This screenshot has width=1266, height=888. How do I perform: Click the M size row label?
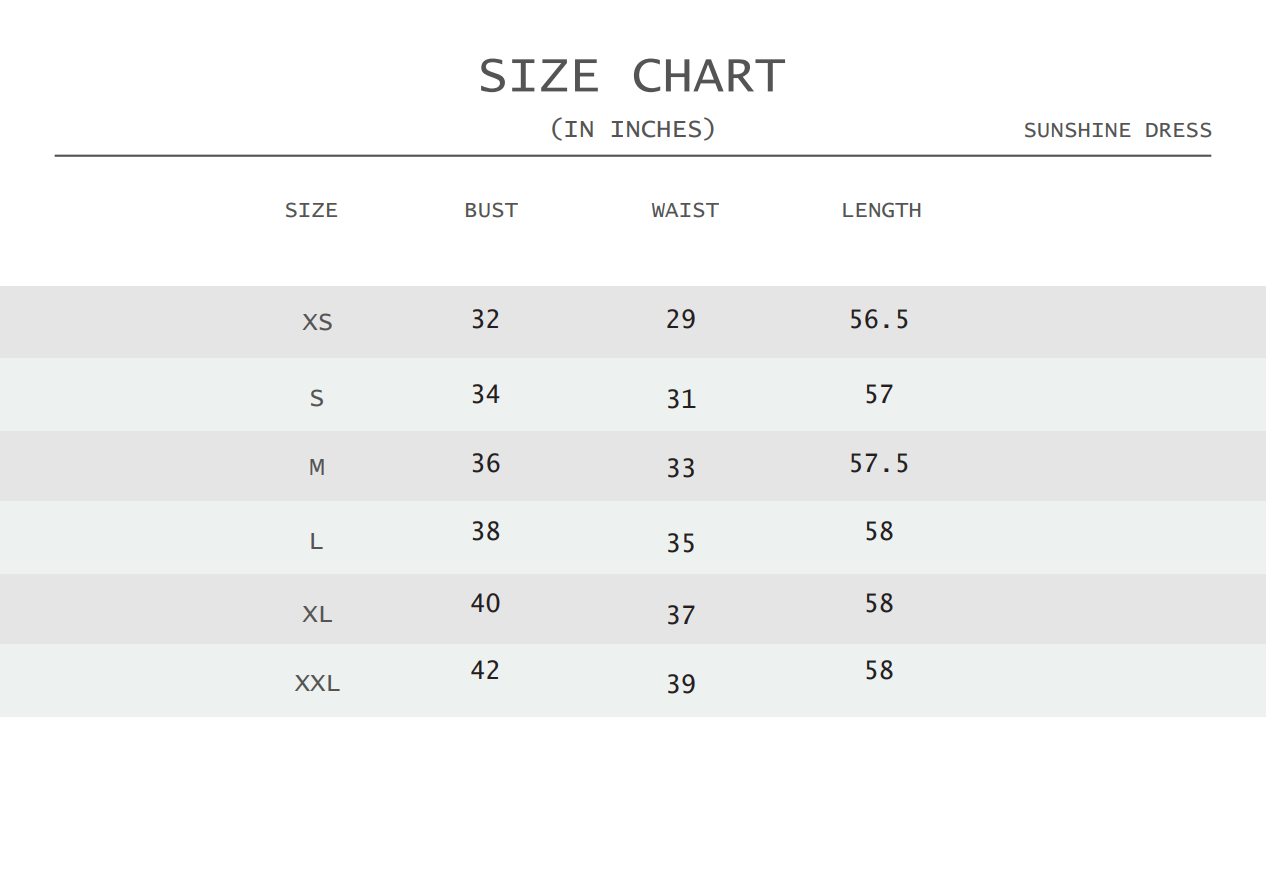click(317, 467)
